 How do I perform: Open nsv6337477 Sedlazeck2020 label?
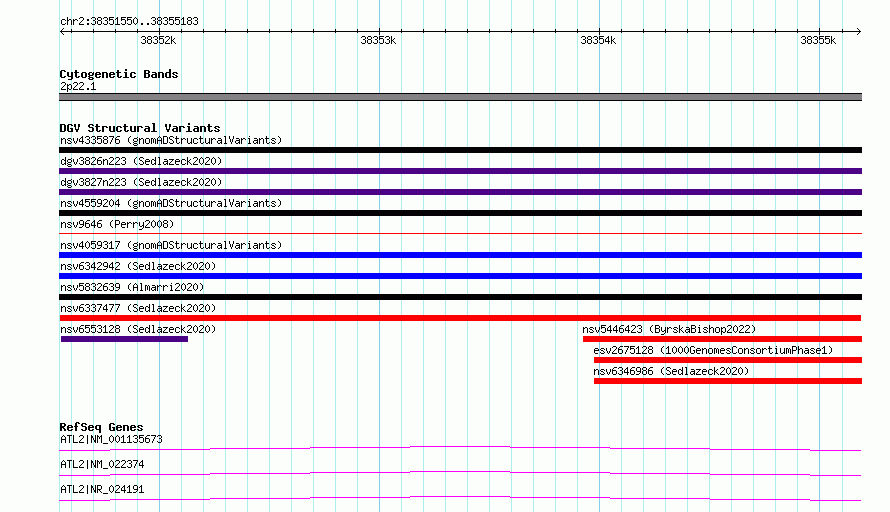pos(138,308)
